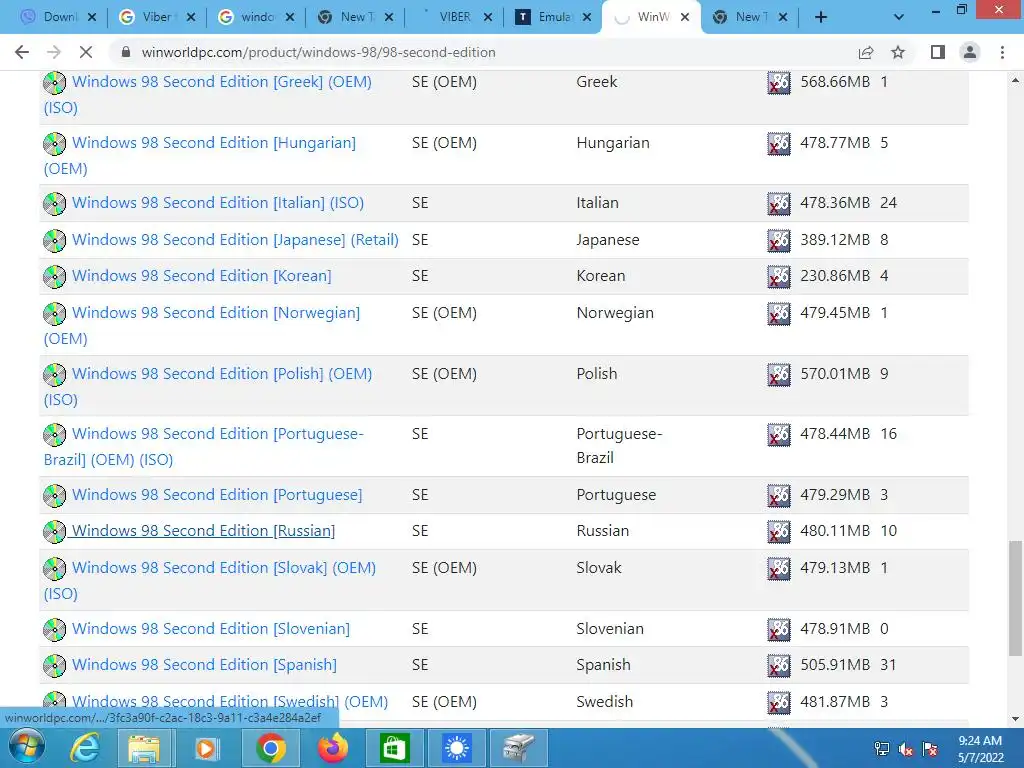Click the disc icon for Spanish row
The height and width of the screenshot is (768, 1024).
[54, 665]
